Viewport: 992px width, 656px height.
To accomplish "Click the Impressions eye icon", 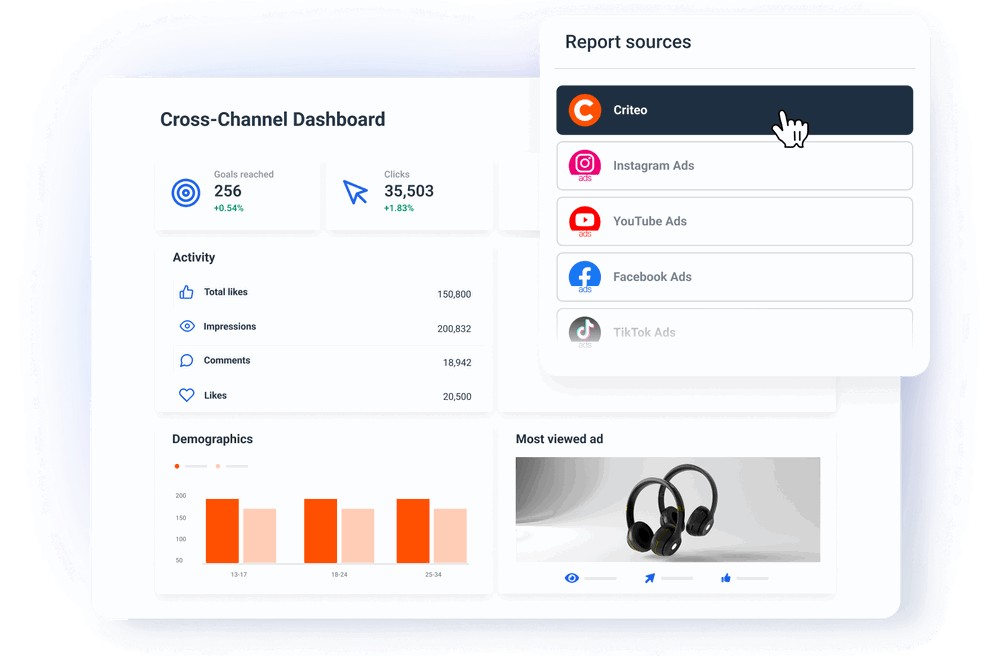I will [x=187, y=326].
